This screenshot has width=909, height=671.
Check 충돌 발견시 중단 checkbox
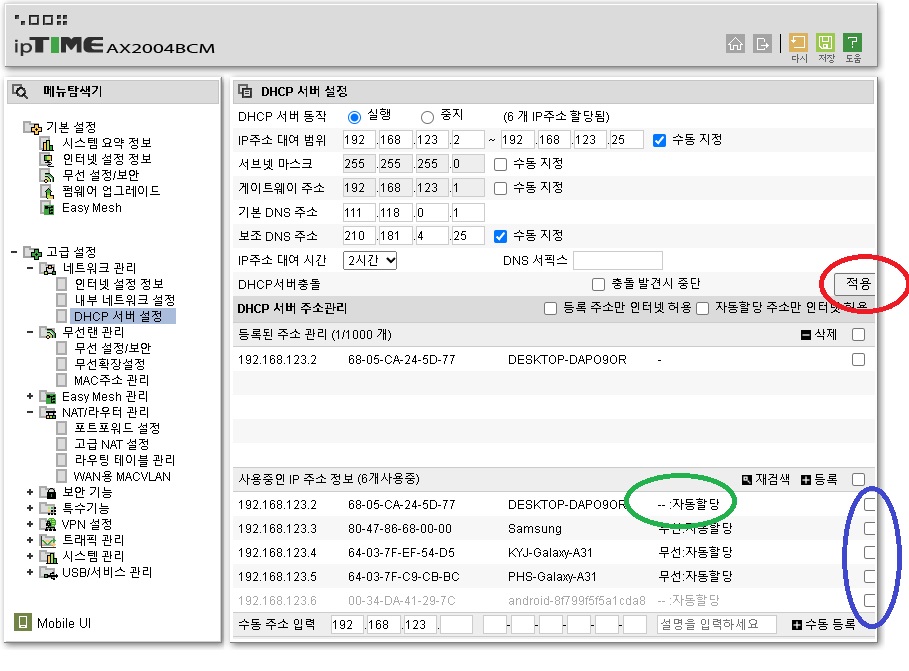pos(598,284)
